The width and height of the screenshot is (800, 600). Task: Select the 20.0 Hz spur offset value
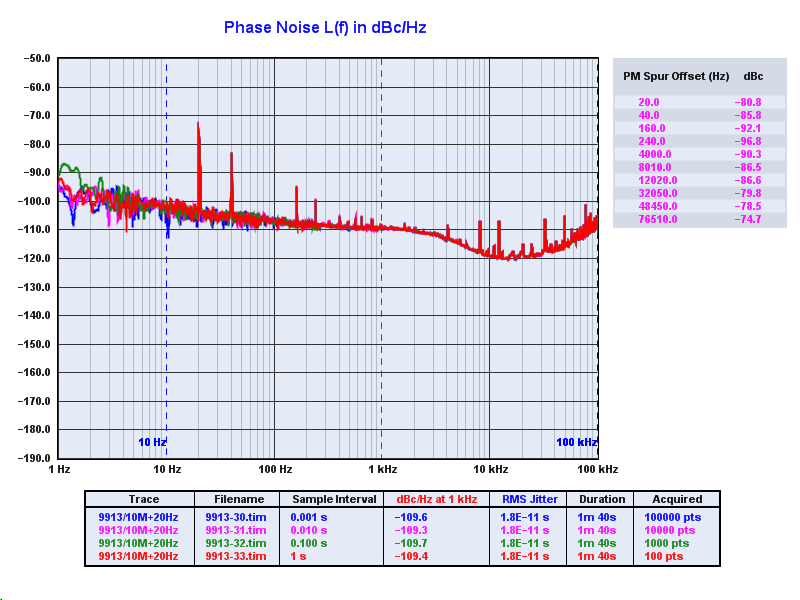click(x=648, y=103)
